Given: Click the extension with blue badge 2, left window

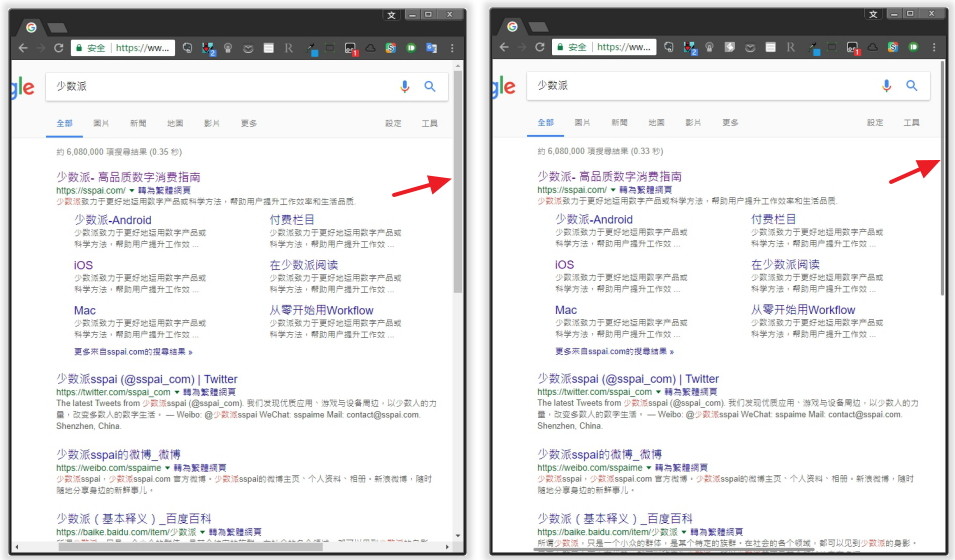Looking at the screenshot, I should (208, 48).
